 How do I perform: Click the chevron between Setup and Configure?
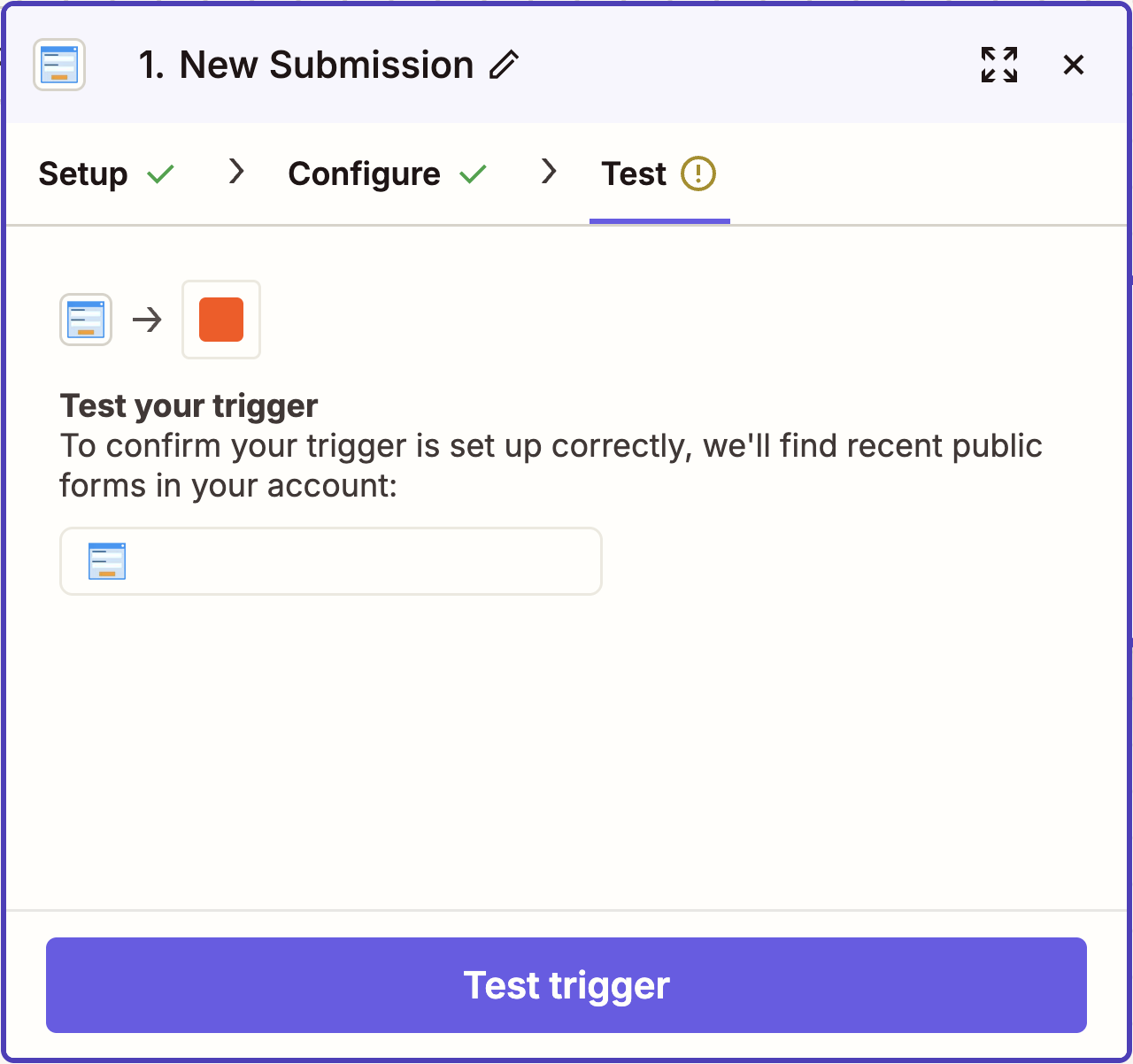tap(235, 171)
